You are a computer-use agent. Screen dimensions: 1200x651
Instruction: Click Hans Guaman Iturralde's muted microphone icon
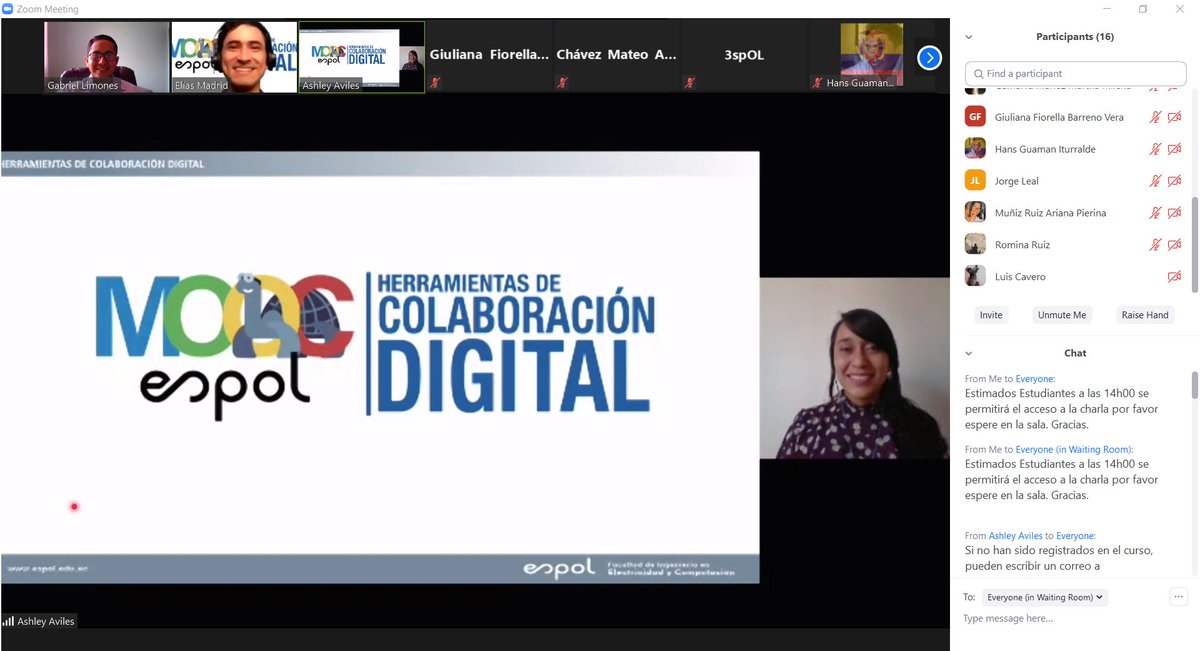tap(1155, 149)
